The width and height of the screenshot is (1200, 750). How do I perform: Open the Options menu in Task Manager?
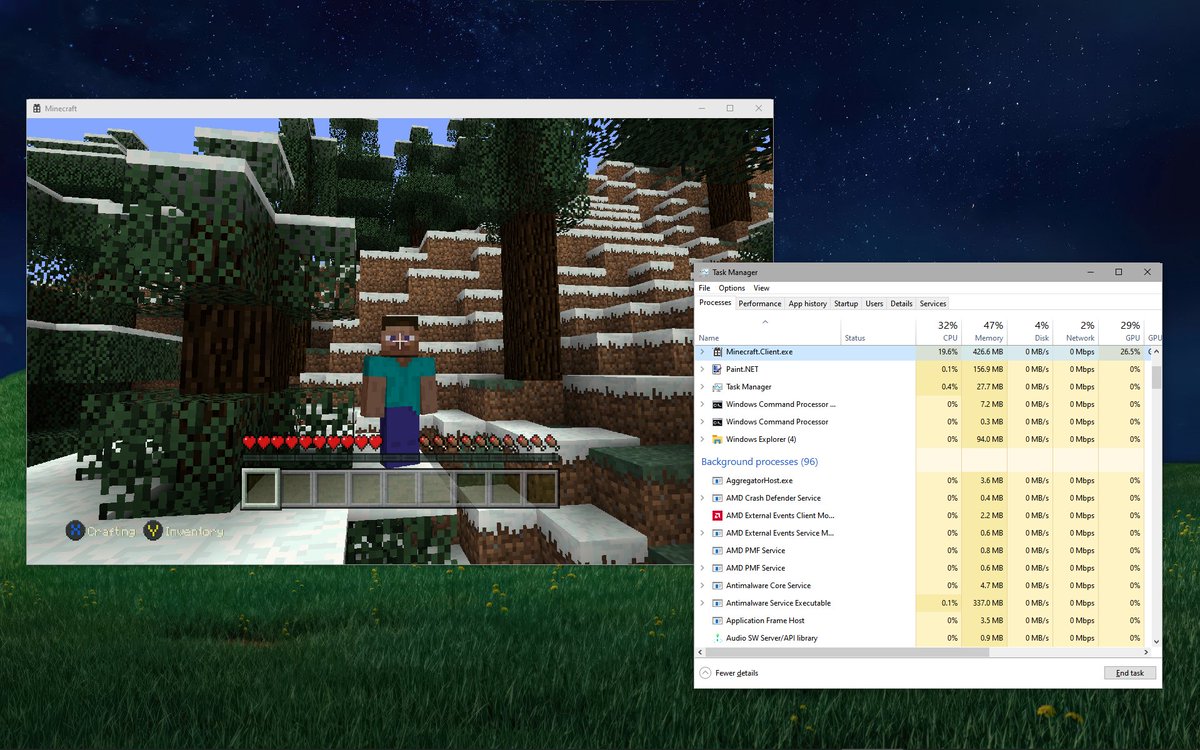coord(732,288)
